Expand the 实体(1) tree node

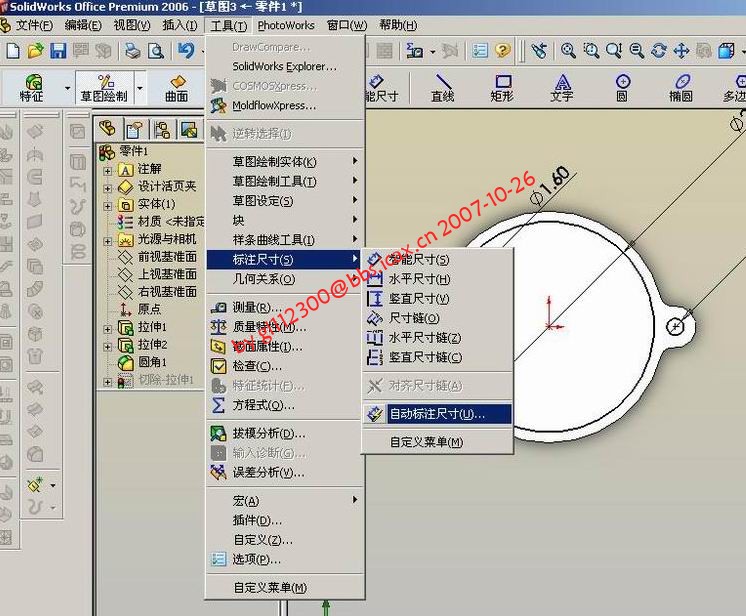(108, 206)
